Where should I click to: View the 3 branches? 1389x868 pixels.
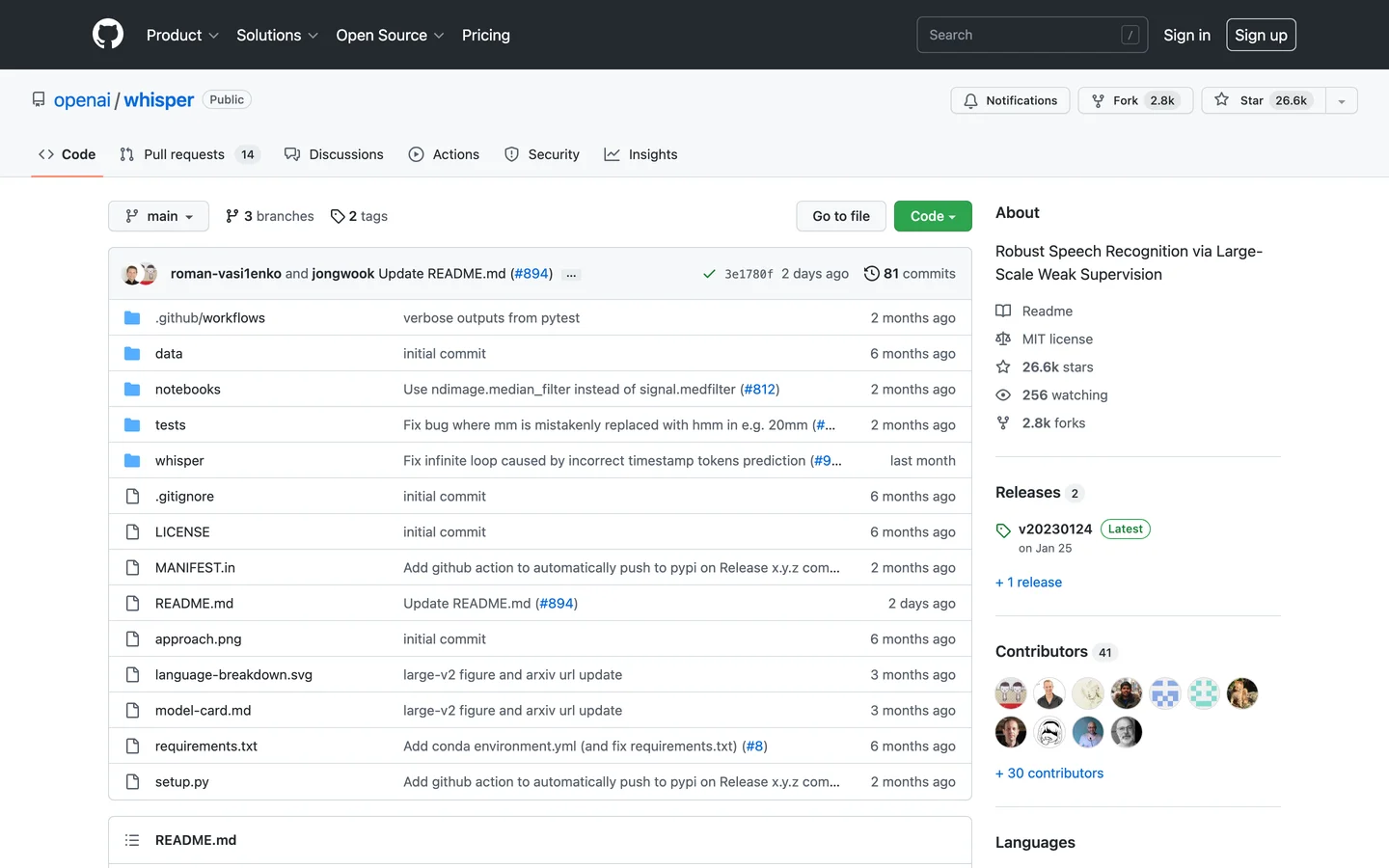pos(270,216)
